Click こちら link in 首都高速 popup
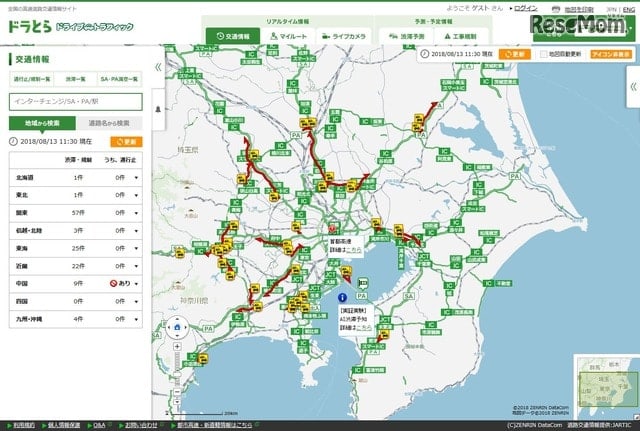This screenshot has height=431, width=640. [x=353, y=250]
